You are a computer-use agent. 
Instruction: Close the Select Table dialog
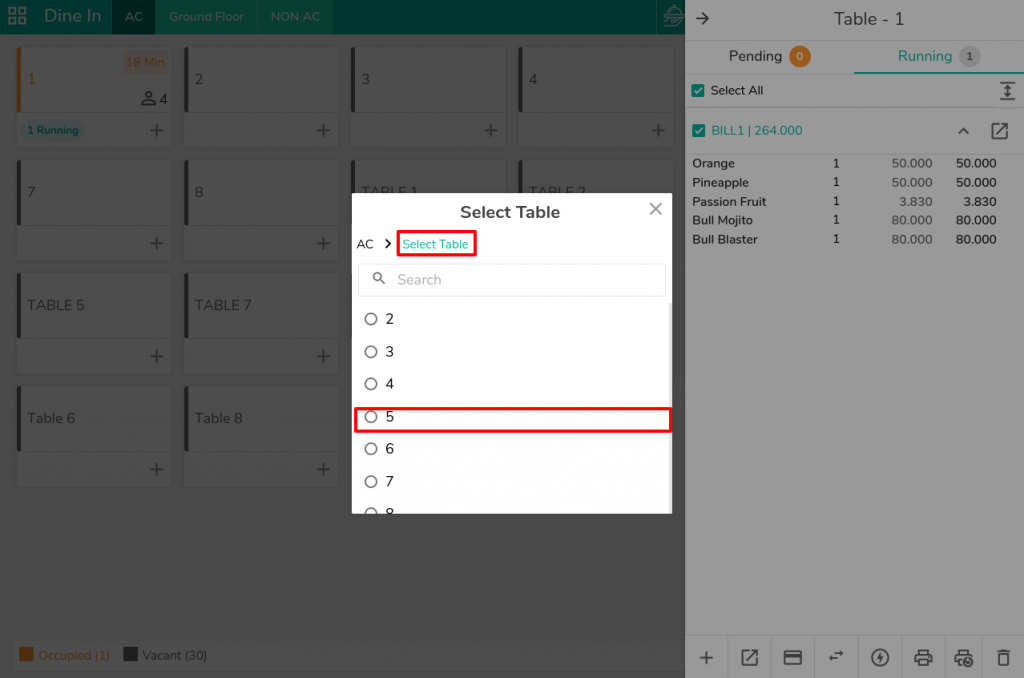click(655, 209)
